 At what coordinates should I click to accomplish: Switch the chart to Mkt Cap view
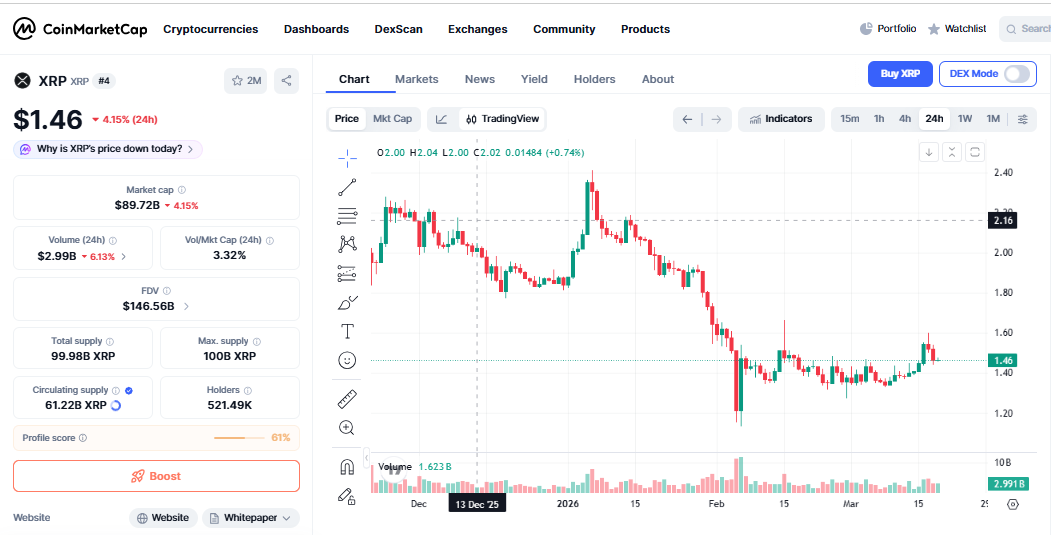392,119
